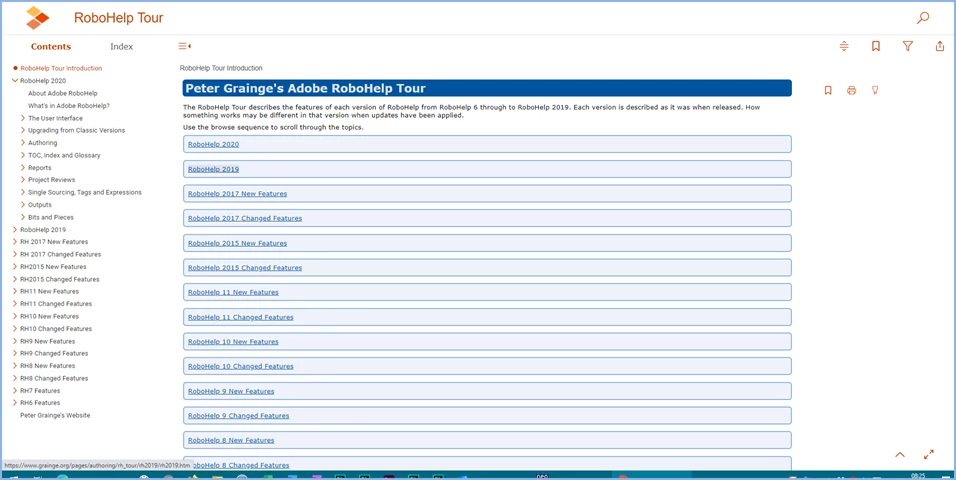Open About Adobe RoboHelp topic
The image size is (956, 480).
pos(63,93)
